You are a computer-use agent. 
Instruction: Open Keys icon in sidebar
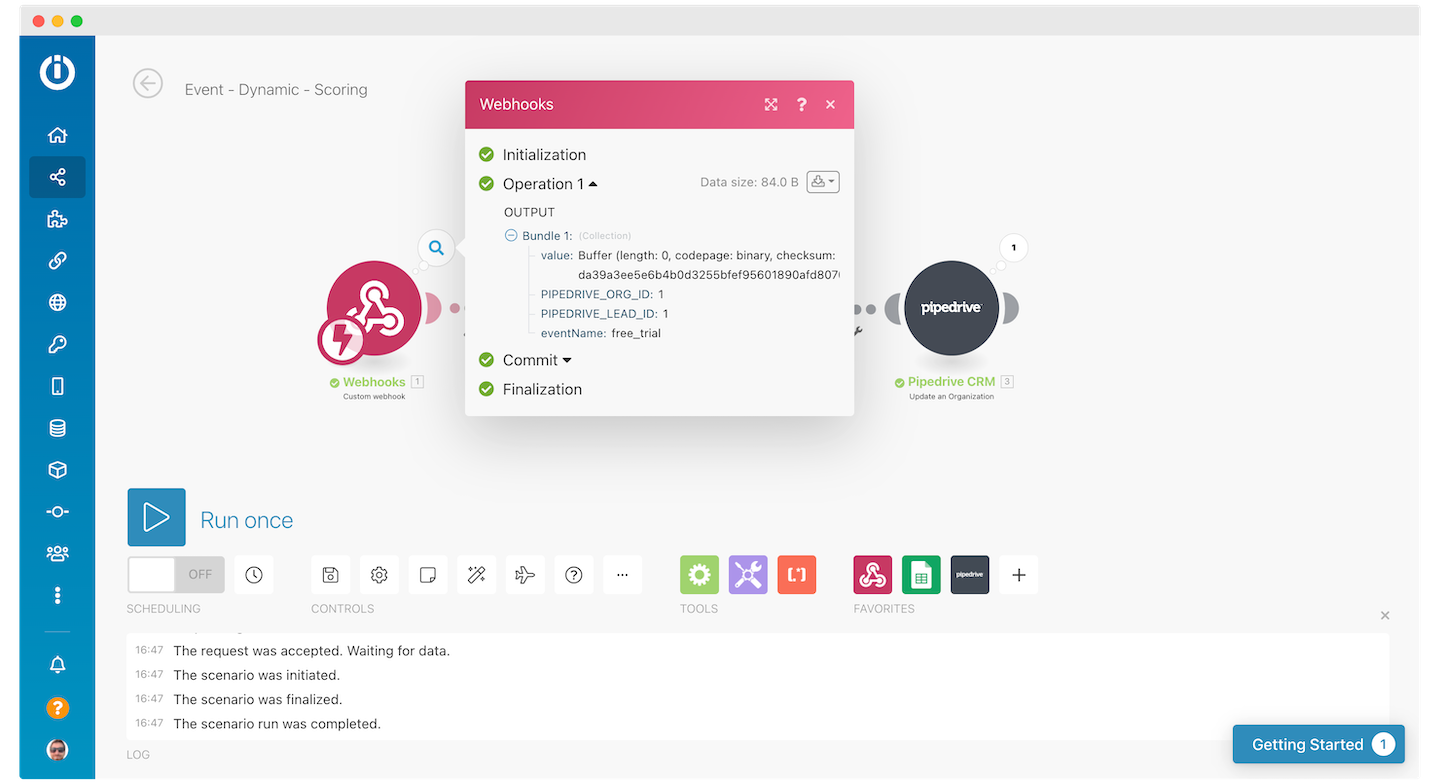(57, 344)
